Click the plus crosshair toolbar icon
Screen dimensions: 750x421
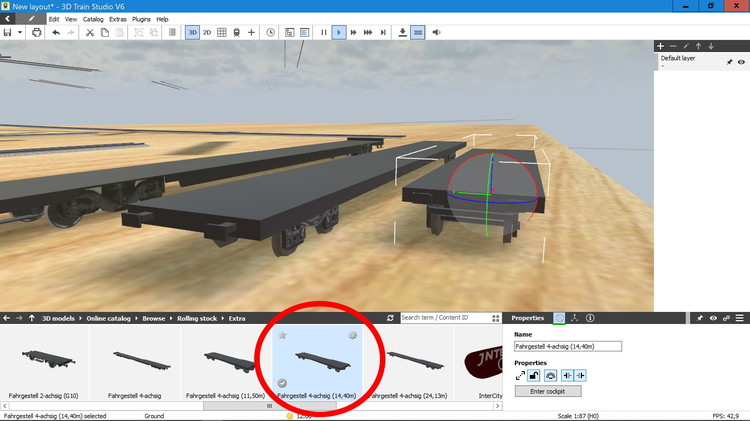pyautogui.click(x=251, y=33)
